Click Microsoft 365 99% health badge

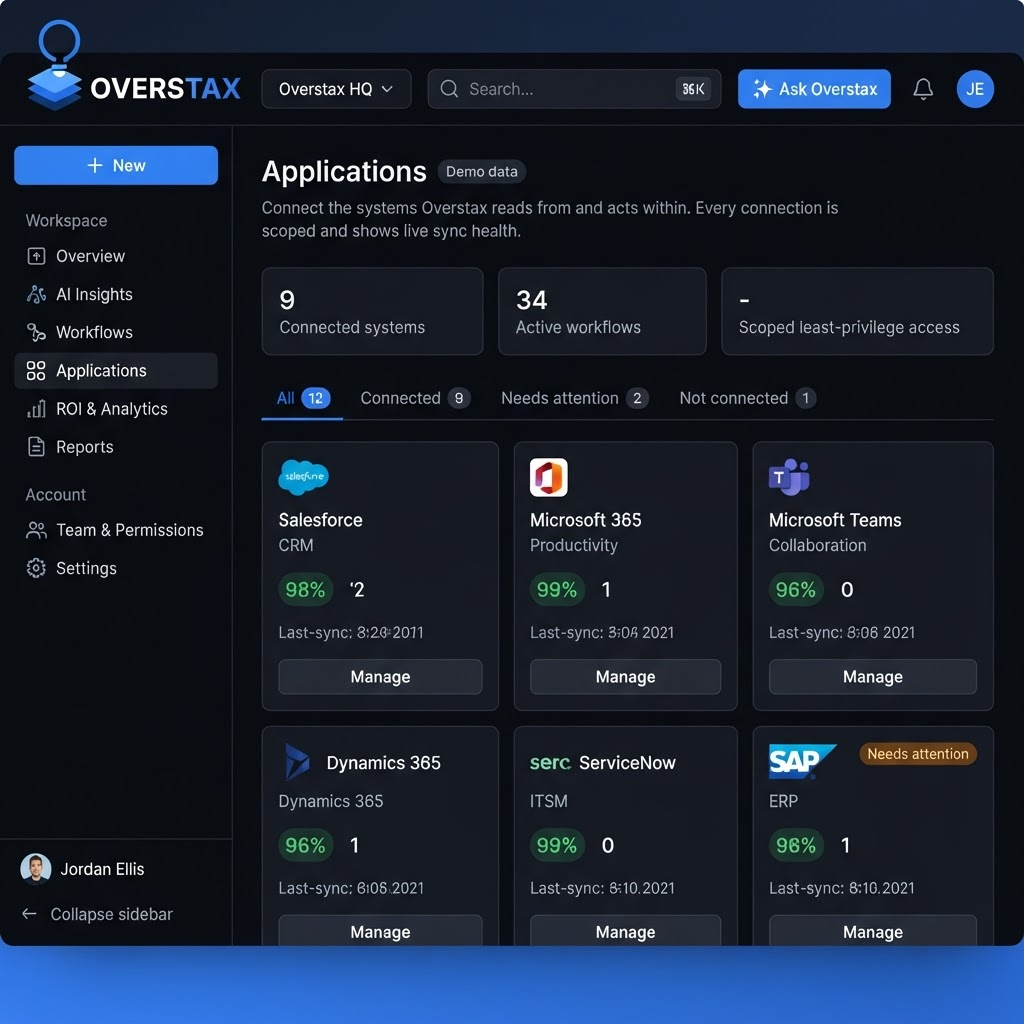click(x=556, y=590)
